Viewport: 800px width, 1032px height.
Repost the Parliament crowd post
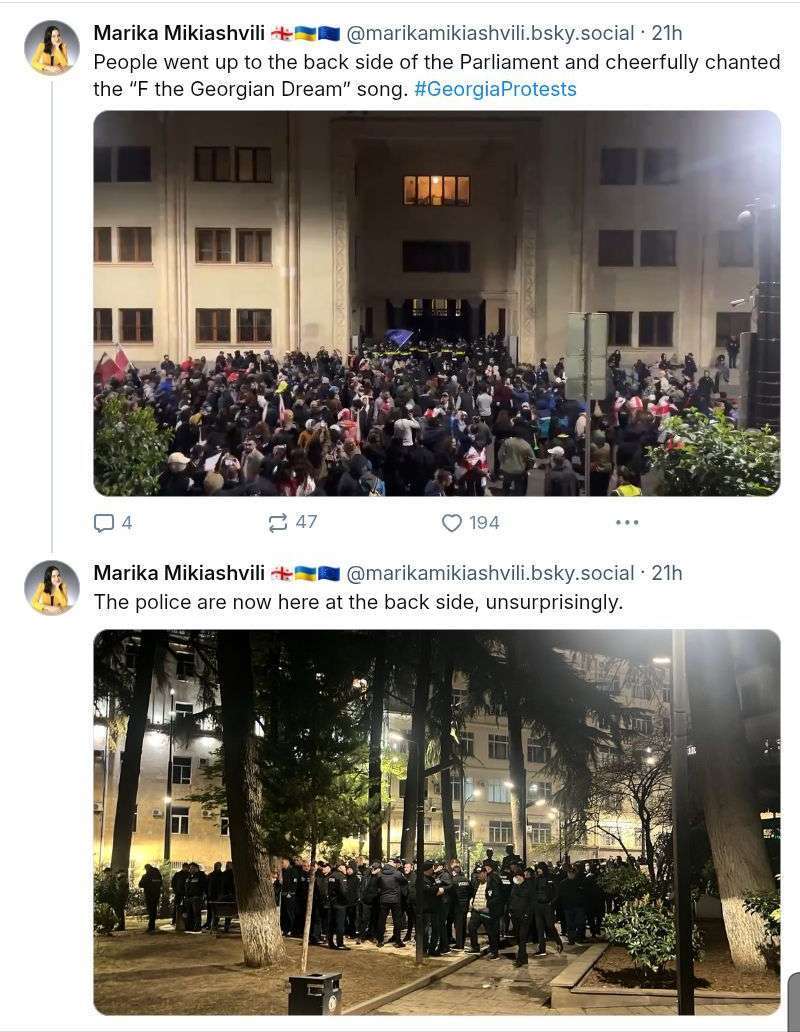tap(278, 523)
